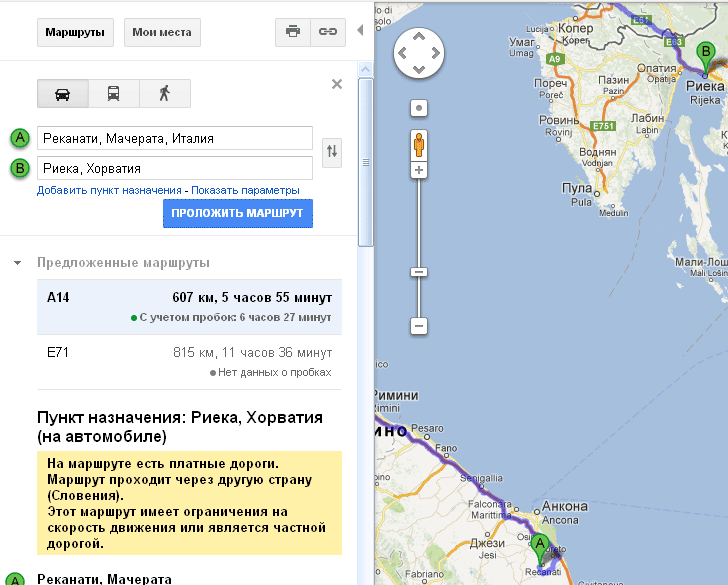This screenshot has height=585, width=728.
Task: Swap start and end points
Action: (332, 151)
